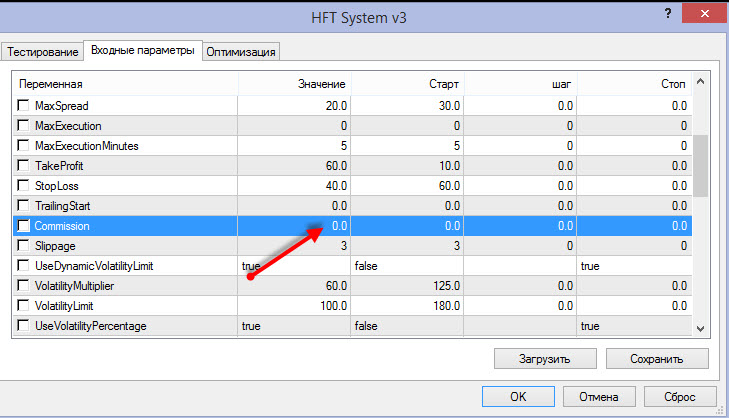Click the Загрузить button
The height and width of the screenshot is (418, 729).
(545, 358)
